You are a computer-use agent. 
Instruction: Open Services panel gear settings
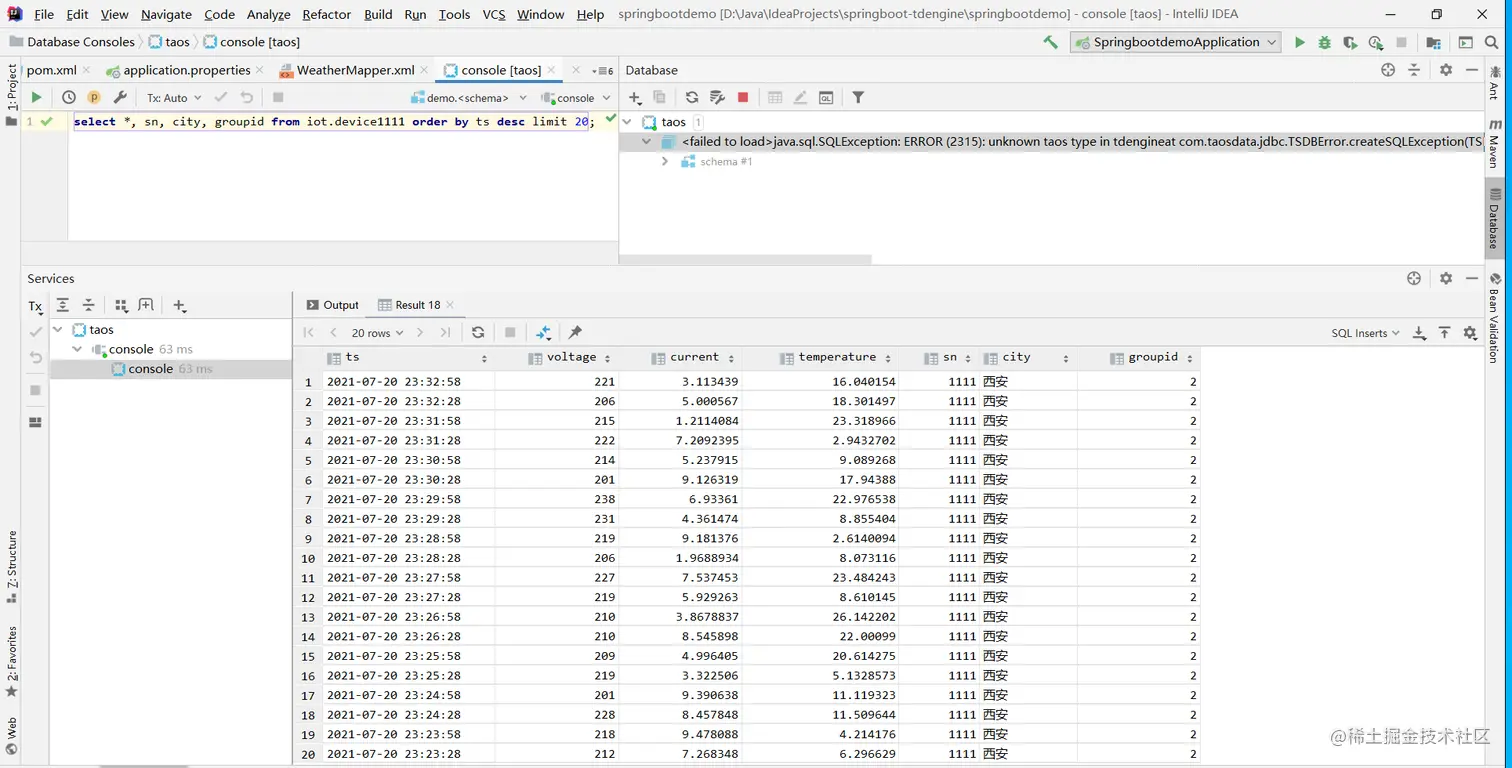coord(1445,278)
